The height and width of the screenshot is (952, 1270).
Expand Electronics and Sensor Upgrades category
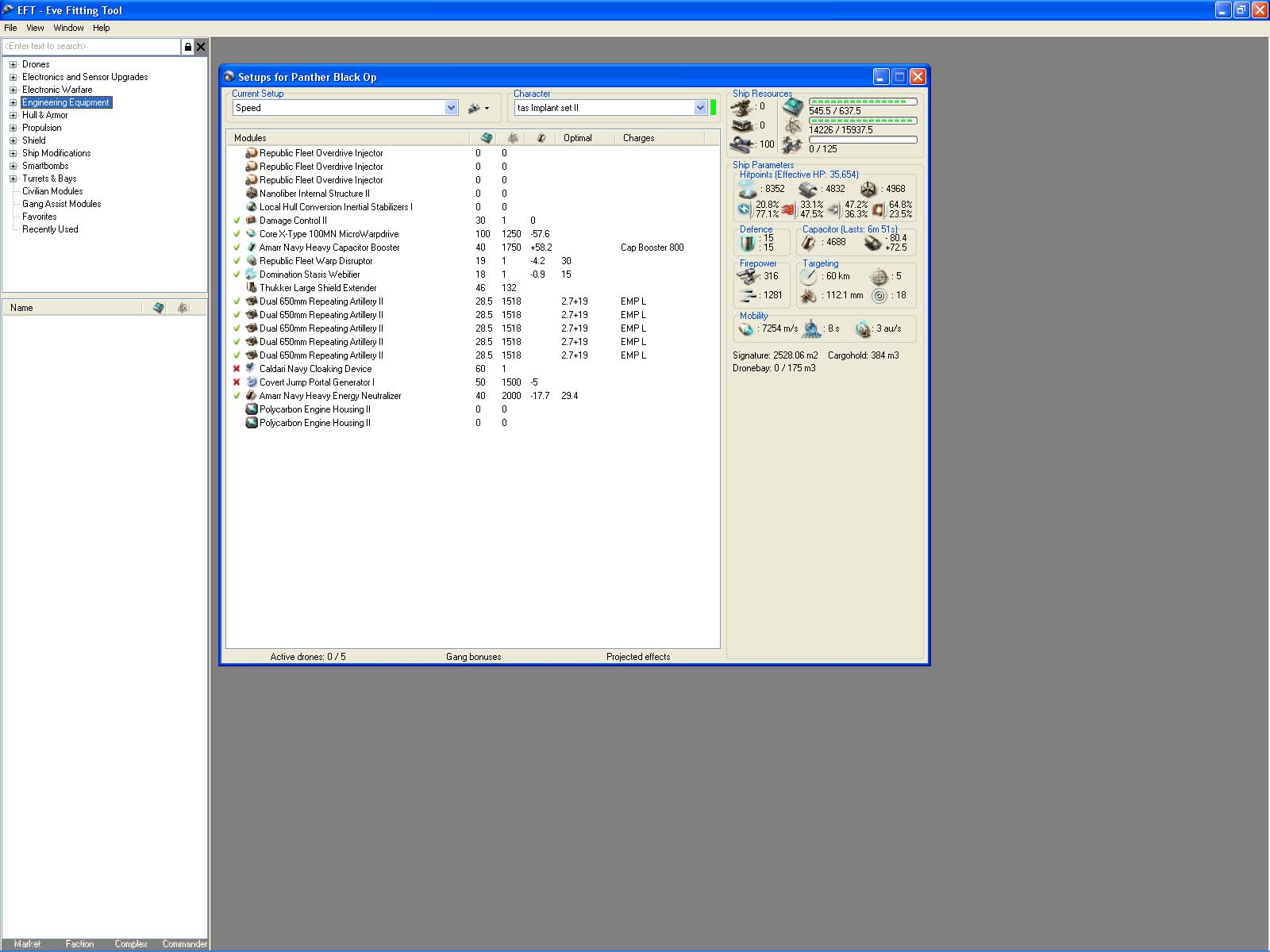tap(13, 77)
